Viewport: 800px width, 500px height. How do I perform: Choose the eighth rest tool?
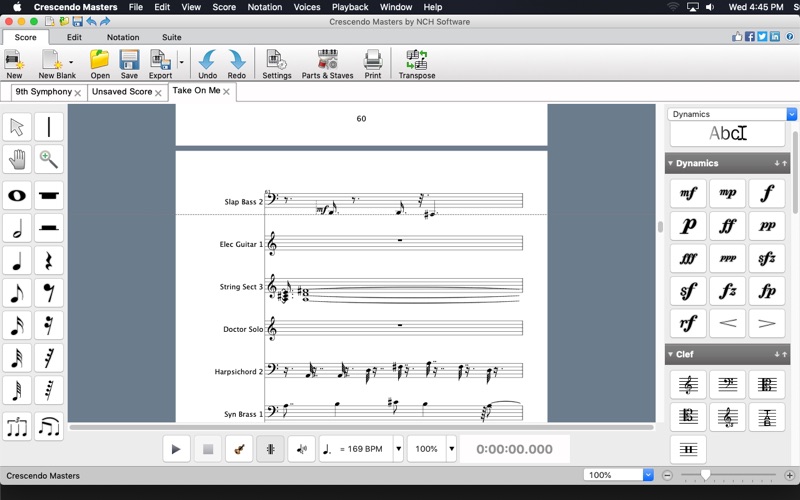tap(49, 293)
